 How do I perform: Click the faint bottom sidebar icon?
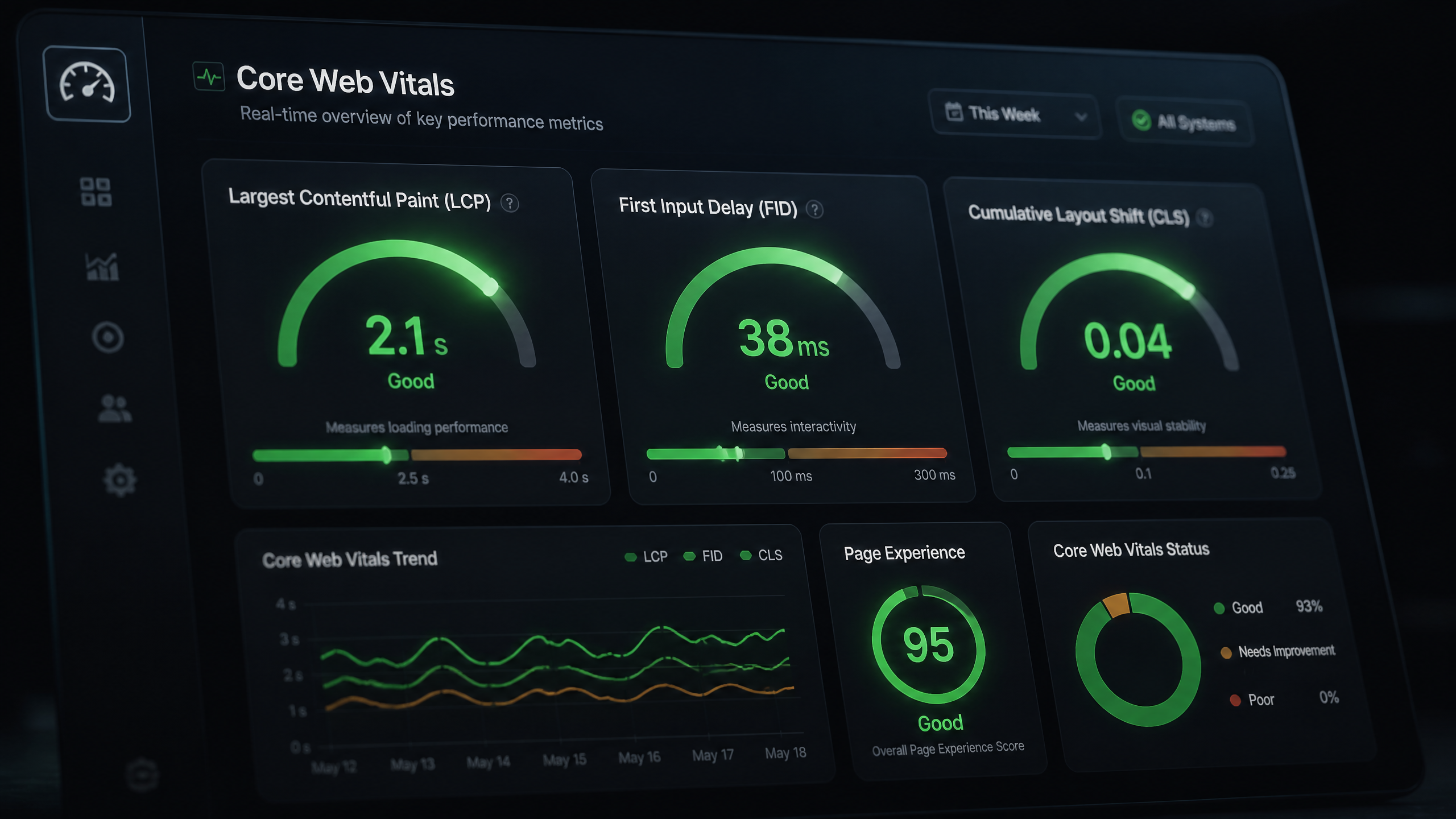click(x=141, y=775)
